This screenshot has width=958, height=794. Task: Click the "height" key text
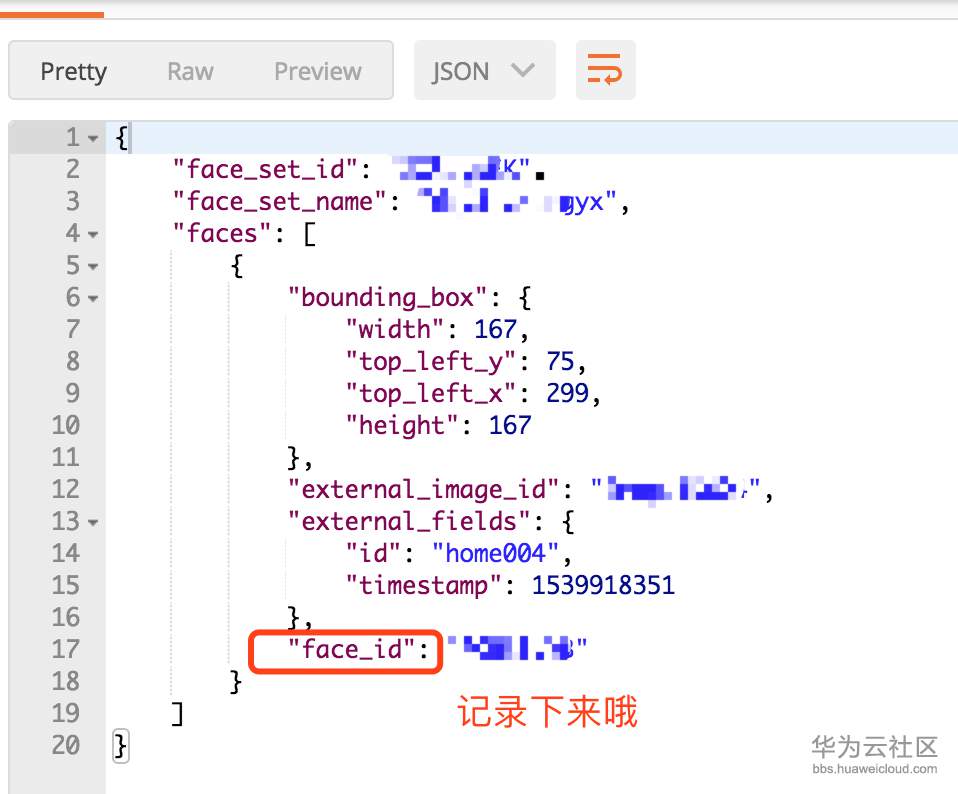point(402,425)
